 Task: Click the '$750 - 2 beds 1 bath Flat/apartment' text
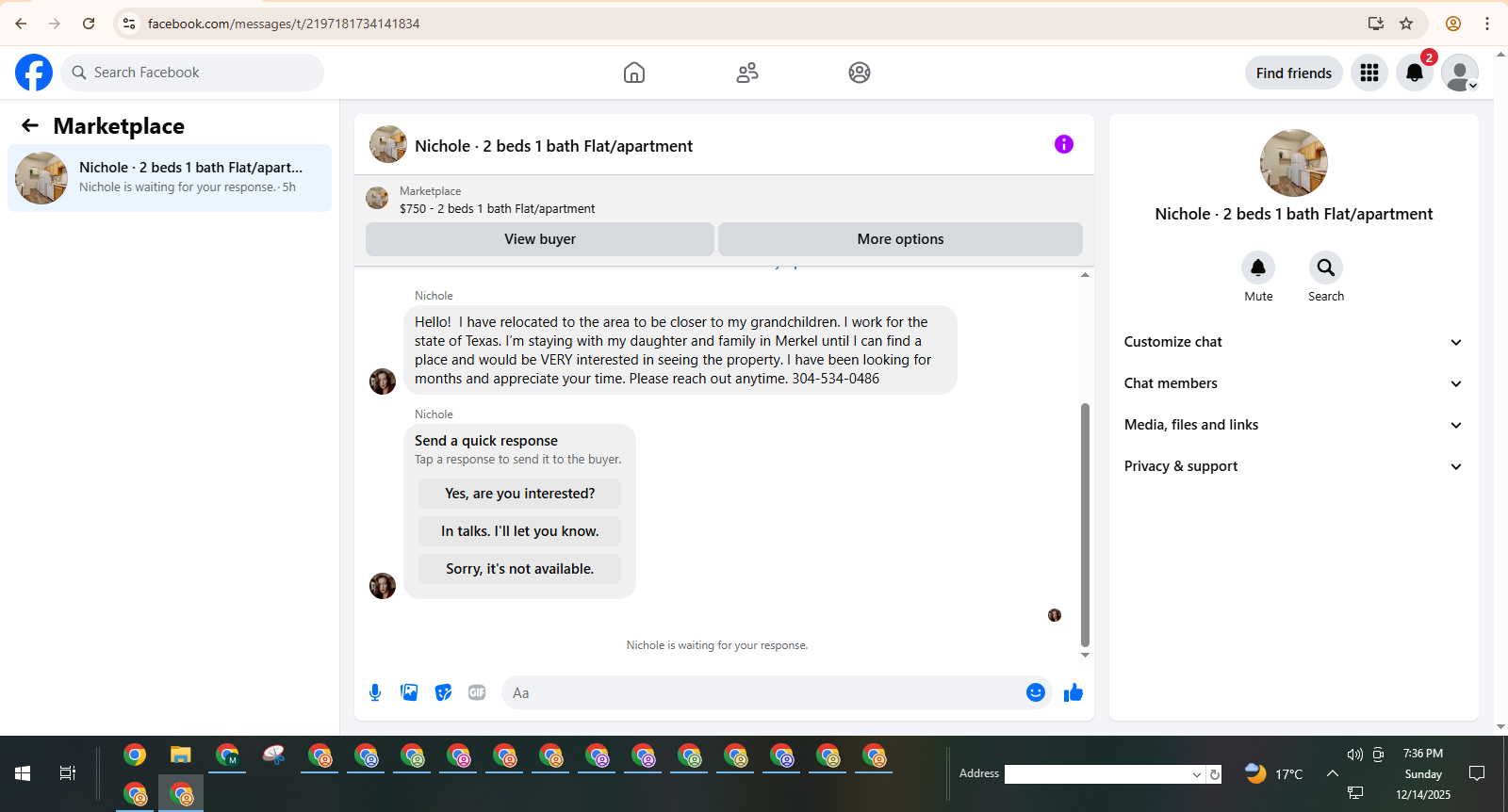click(497, 209)
